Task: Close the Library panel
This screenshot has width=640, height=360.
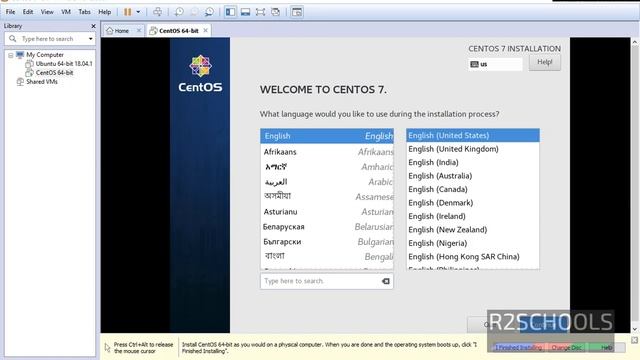Action: click(93, 26)
